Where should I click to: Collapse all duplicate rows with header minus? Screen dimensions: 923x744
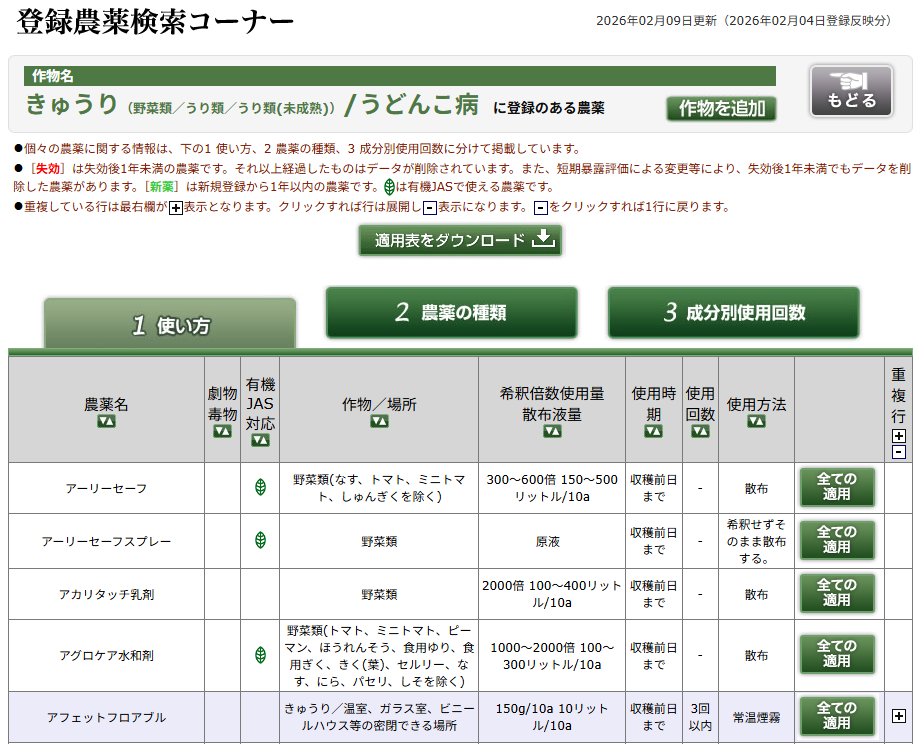point(899,452)
